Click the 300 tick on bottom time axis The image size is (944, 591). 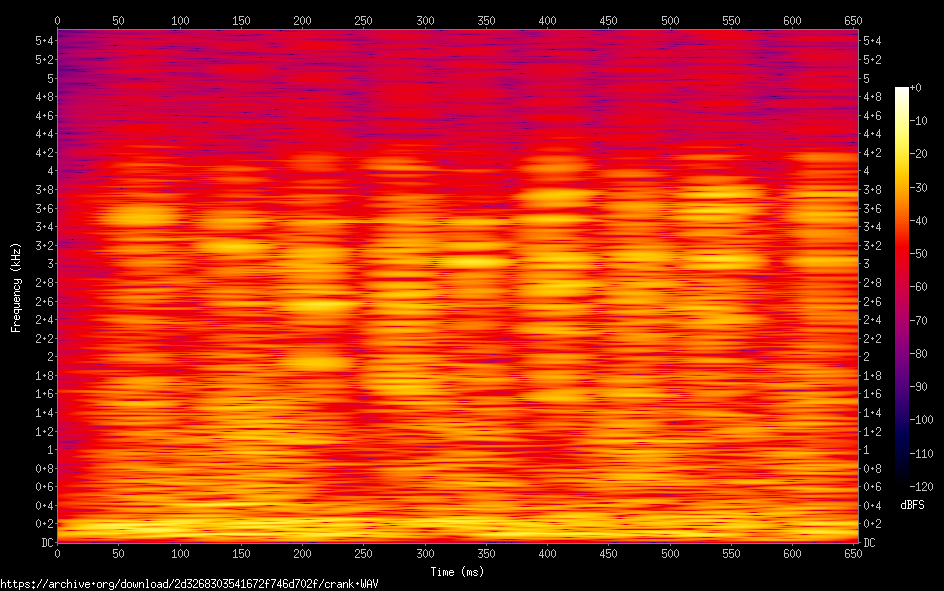click(x=426, y=553)
